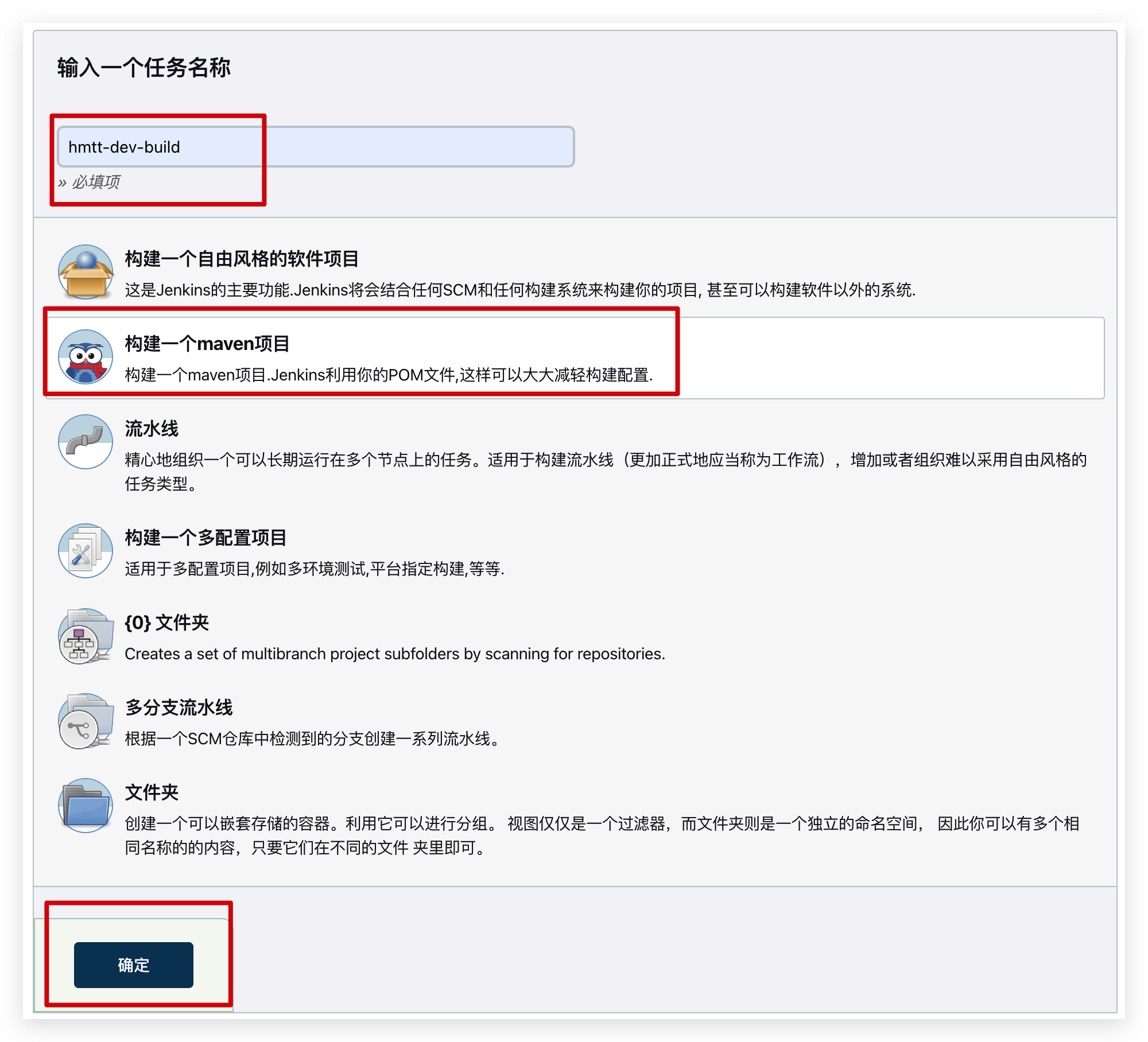
Task: Click heading 输入一个任务名称
Action: tap(143, 67)
